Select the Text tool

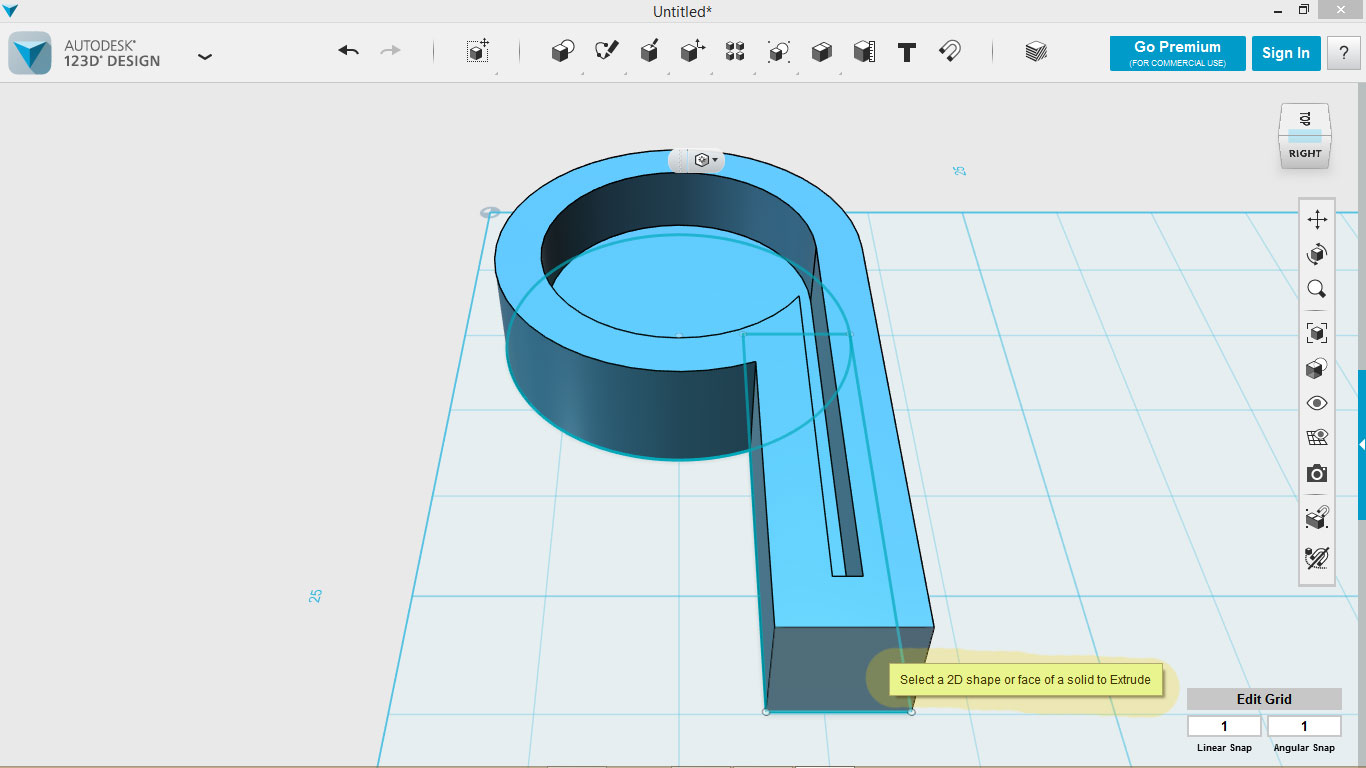point(907,53)
